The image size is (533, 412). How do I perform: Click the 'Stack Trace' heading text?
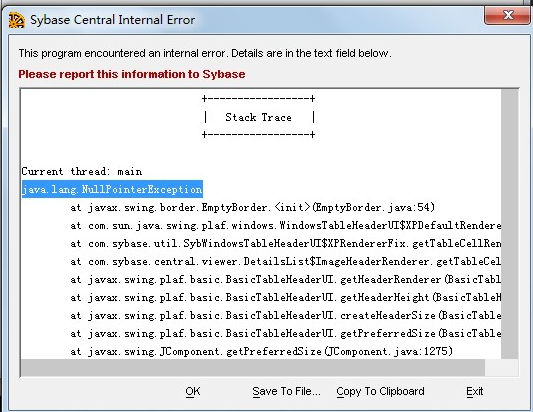click(x=258, y=117)
